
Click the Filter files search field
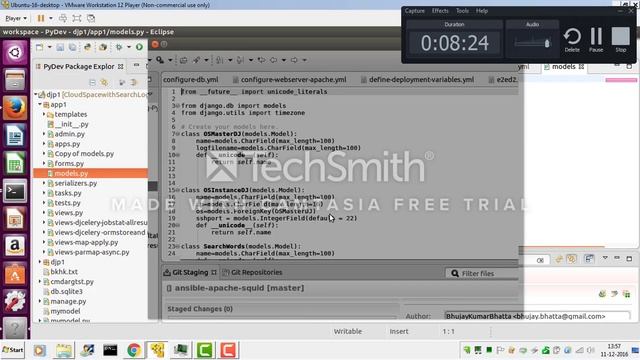[x=482, y=273]
